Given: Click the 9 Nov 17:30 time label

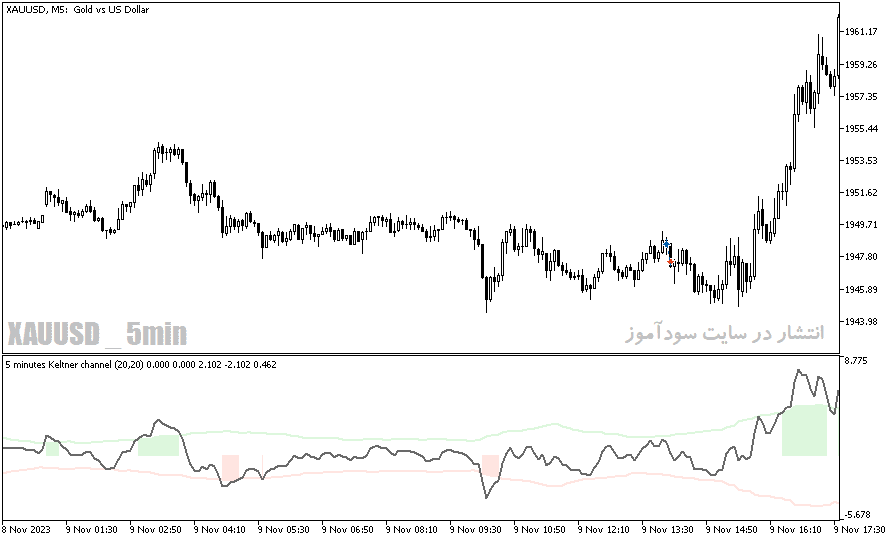Looking at the screenshot, I should 860,530.
